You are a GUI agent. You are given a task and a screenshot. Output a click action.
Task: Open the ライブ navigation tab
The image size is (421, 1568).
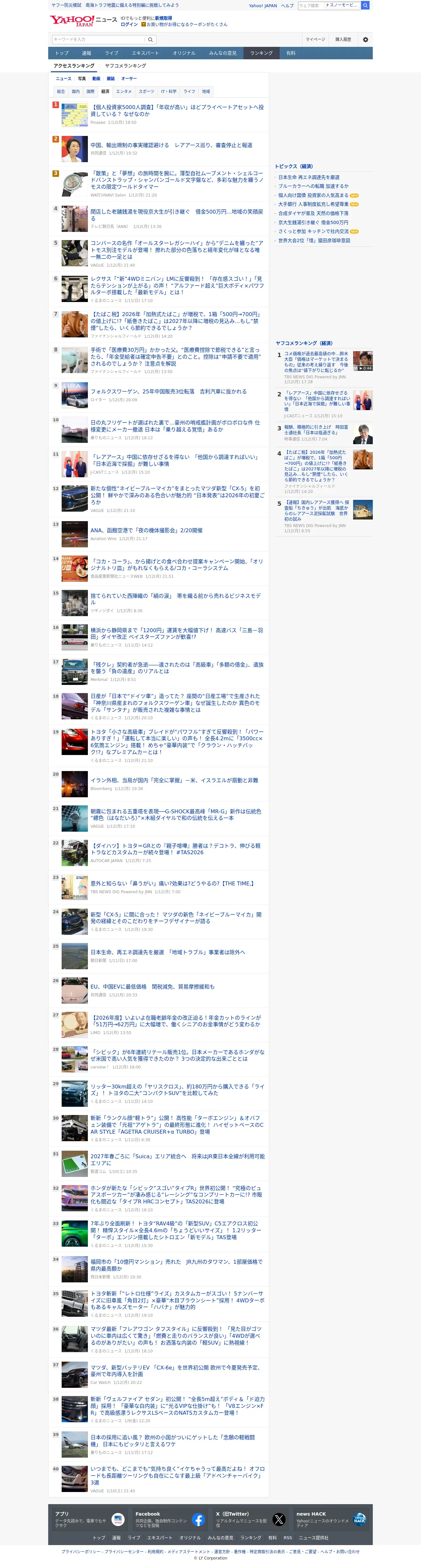(111, 53)
